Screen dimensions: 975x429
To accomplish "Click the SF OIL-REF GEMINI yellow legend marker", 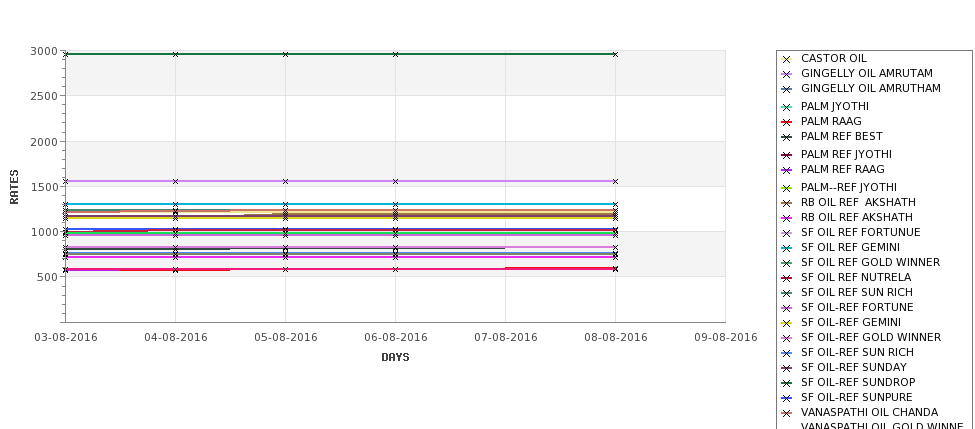I will 787,323.
